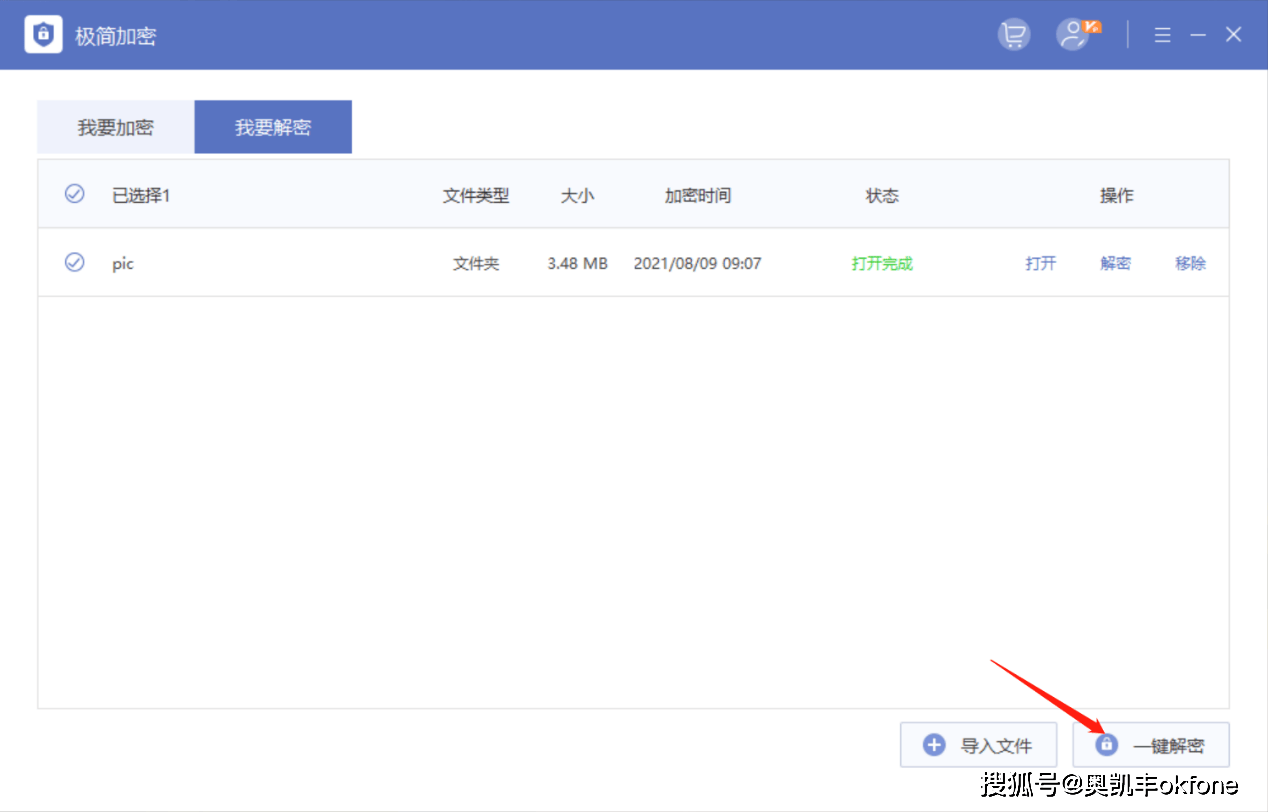
Task: Click the 文件类型 column header
Action: (x=476, y=195)
